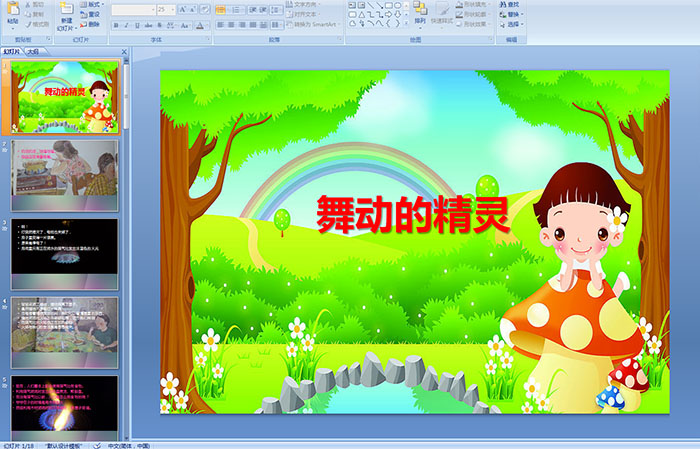Viewport: 700px width, 449px height.
Task: Open the font size dropdown
Action: click(x=170, y=9)
